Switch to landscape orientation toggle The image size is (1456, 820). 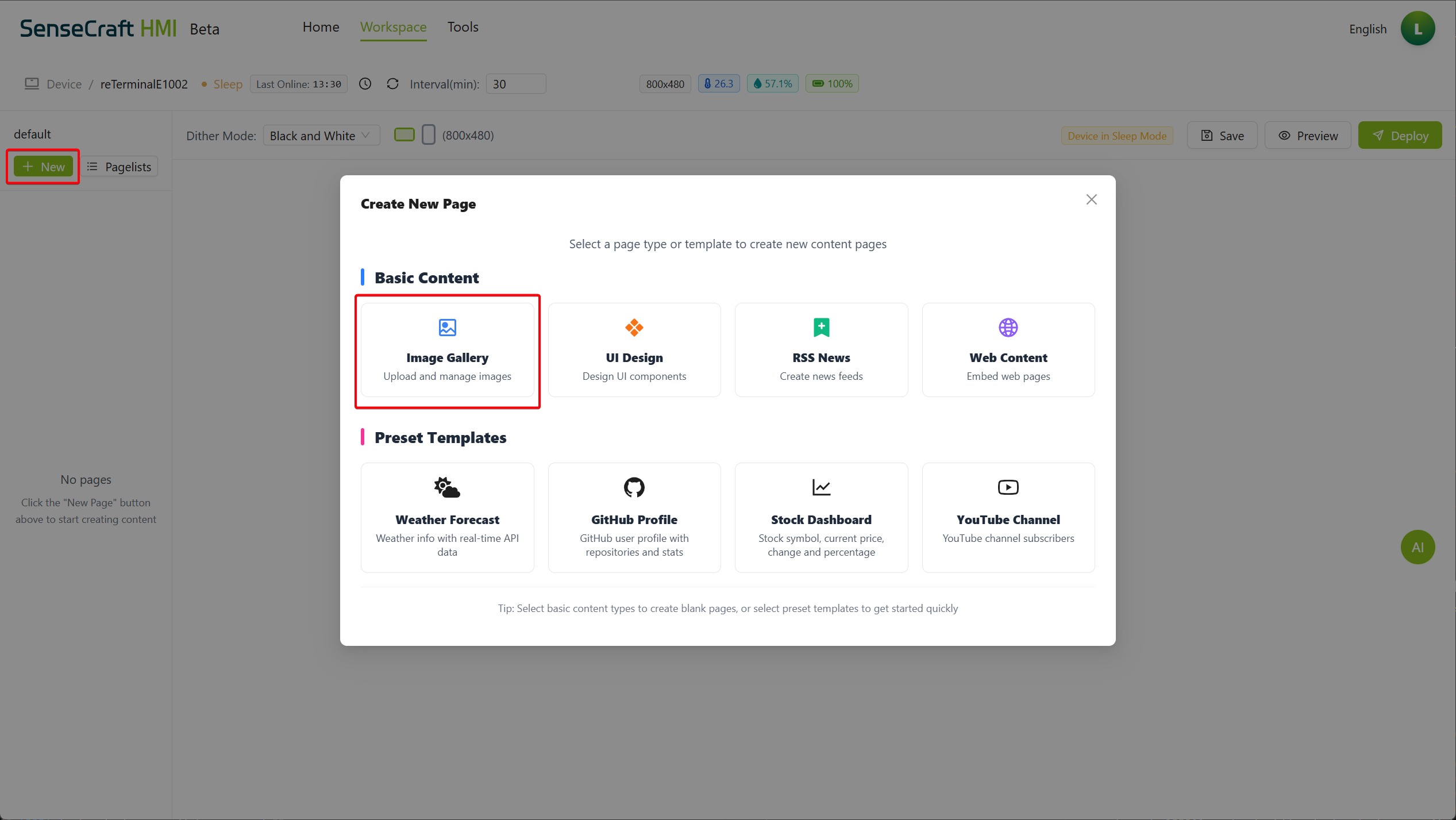pyautogui.click(x=404, y=135)
